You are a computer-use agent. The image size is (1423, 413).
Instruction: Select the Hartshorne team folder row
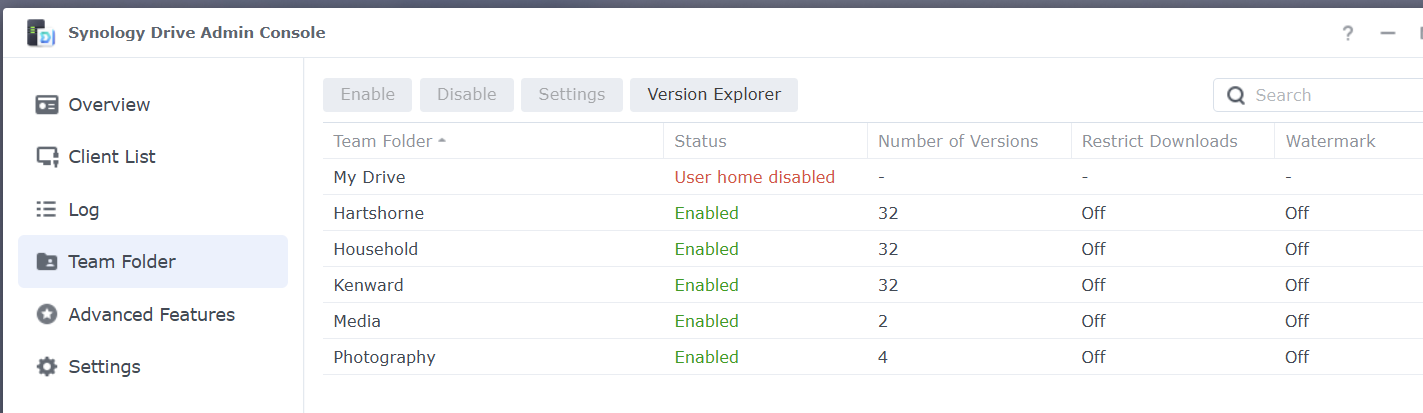click(378, 213)
